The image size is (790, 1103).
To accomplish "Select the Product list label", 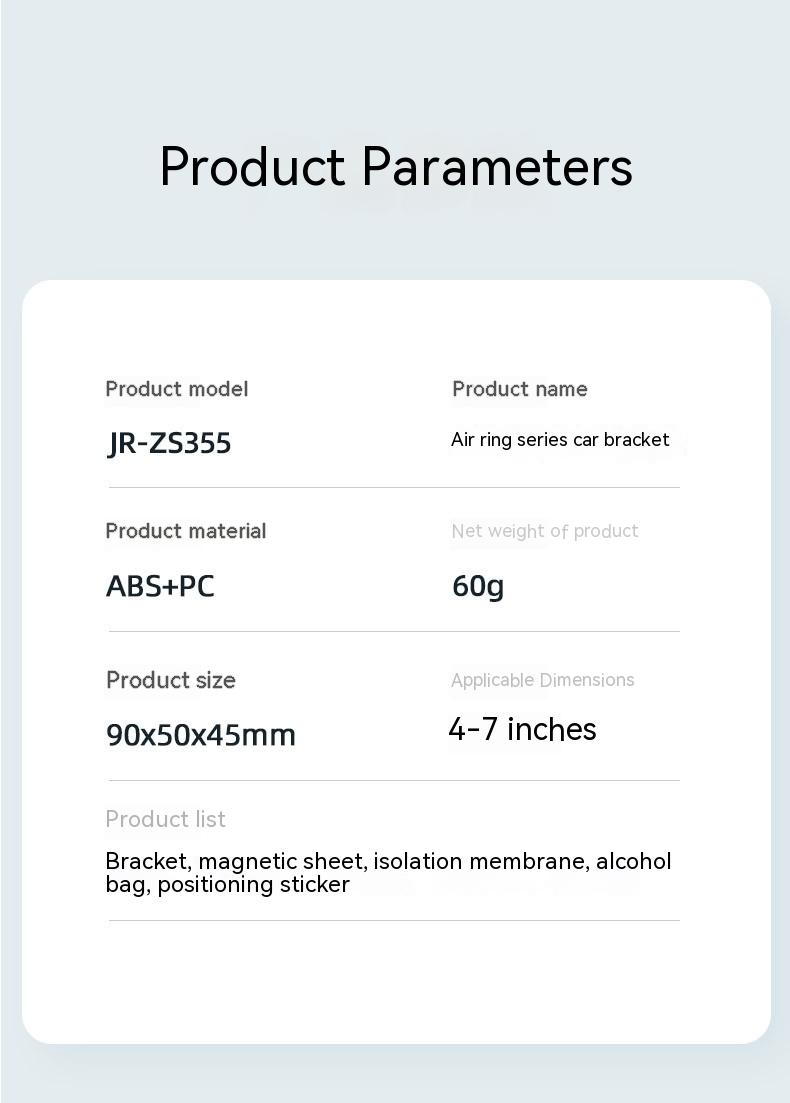I will (x=166, y=819).
